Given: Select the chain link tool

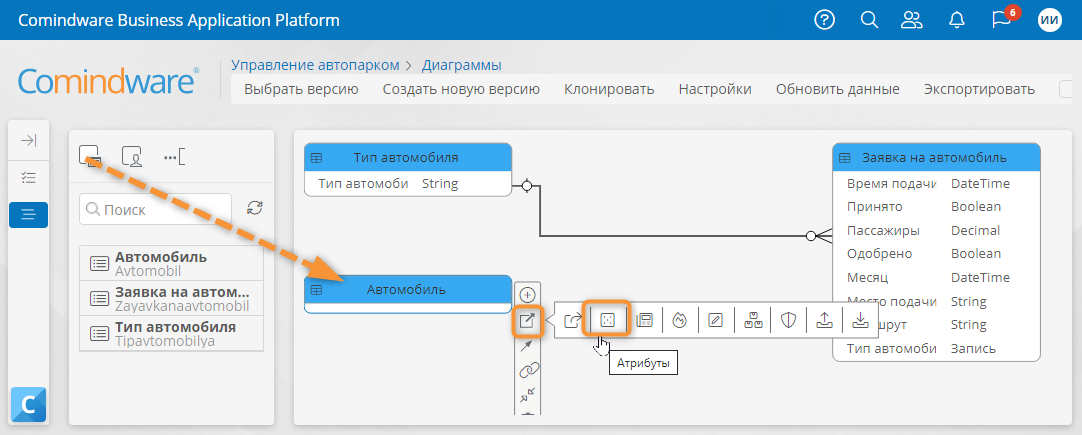Looking at the screenshot, I should point(527,370).
